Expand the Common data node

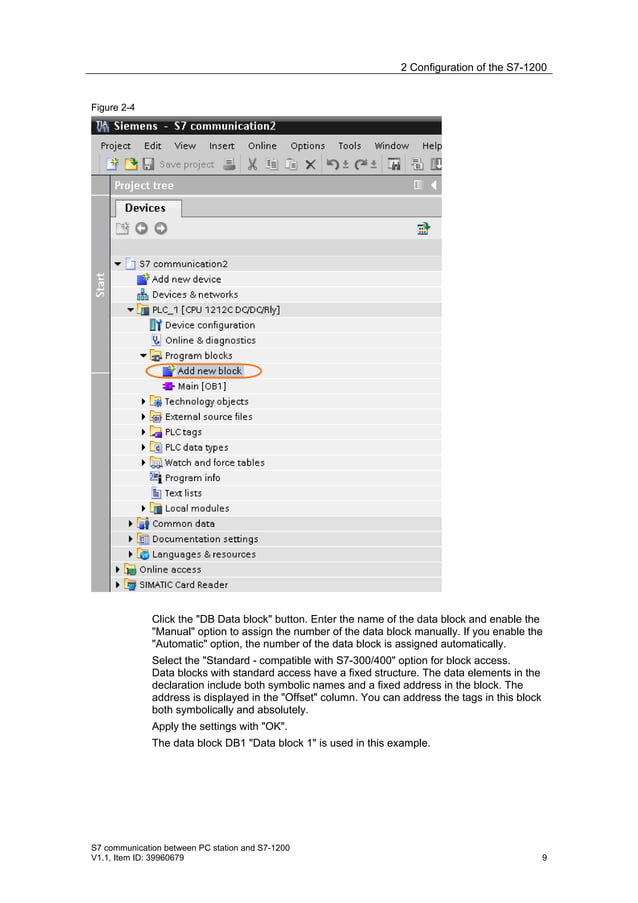131,523
